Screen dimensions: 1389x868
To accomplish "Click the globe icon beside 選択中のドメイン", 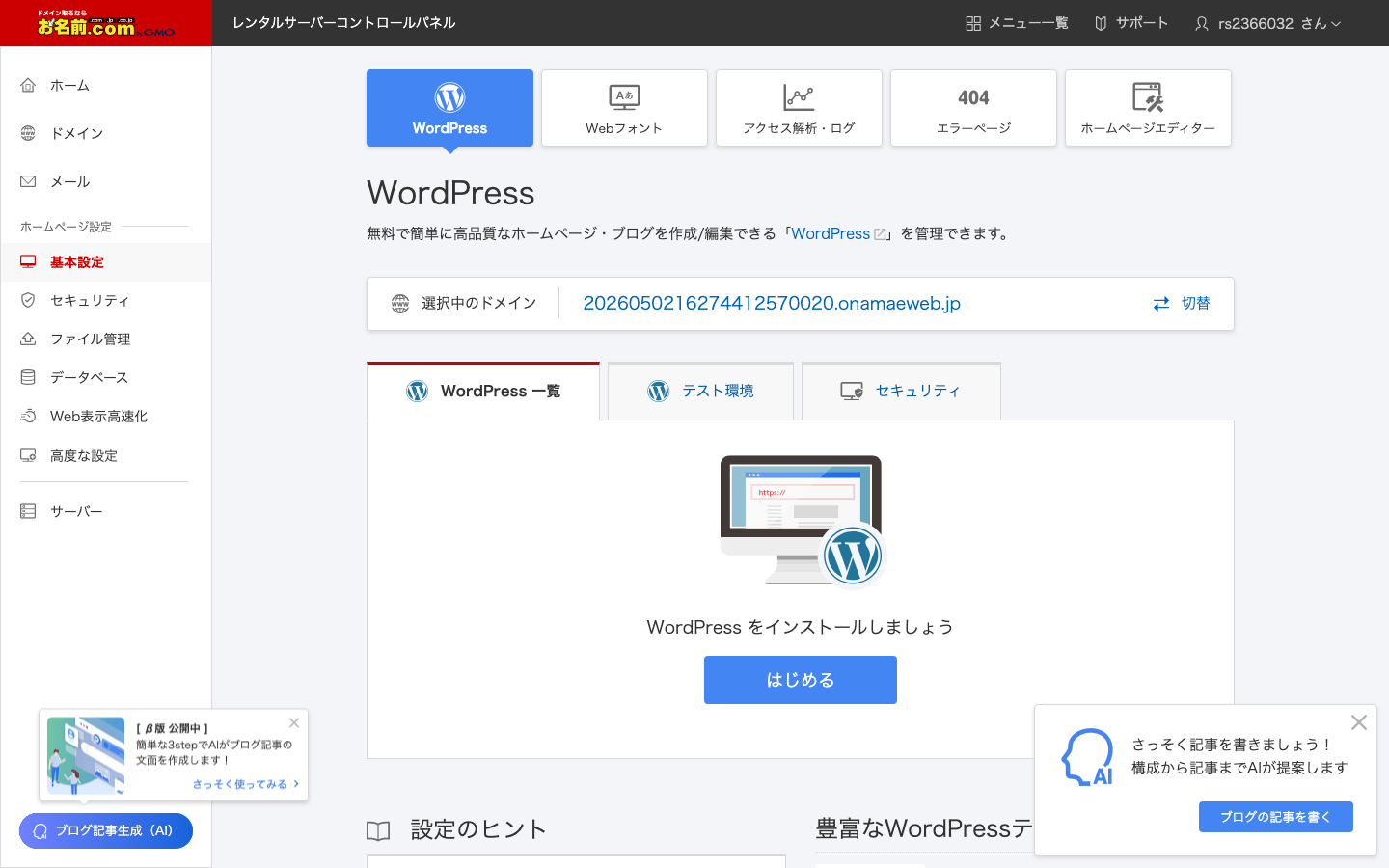I will [x=400, y=304].
